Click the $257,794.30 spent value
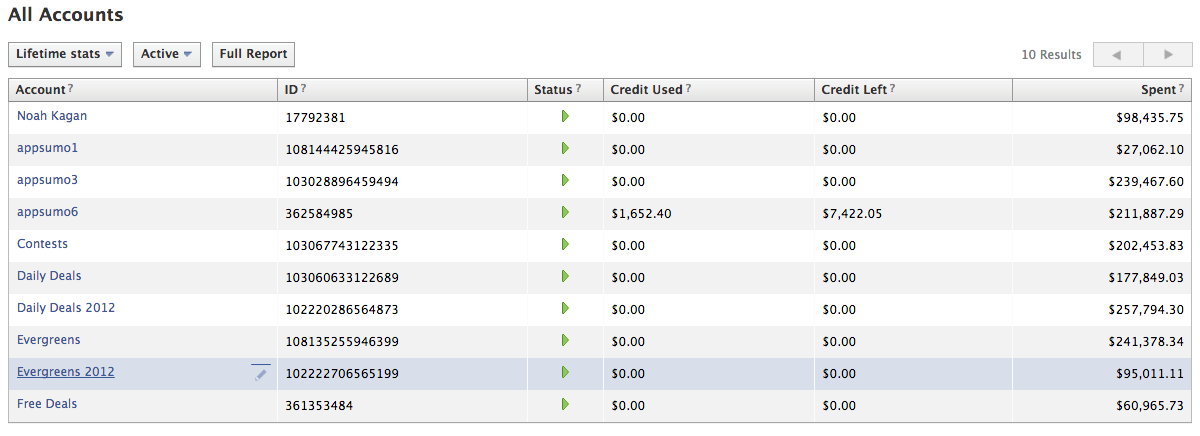 pyautogui.click(x=1146, y=310)
